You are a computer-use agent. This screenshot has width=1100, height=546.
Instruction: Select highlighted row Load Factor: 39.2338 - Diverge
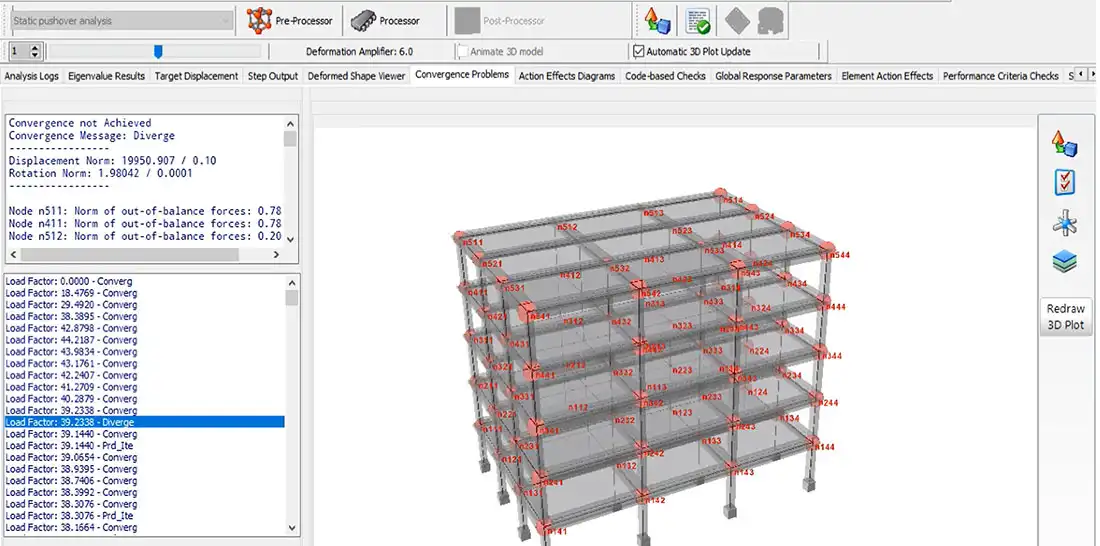click(144, 422)
